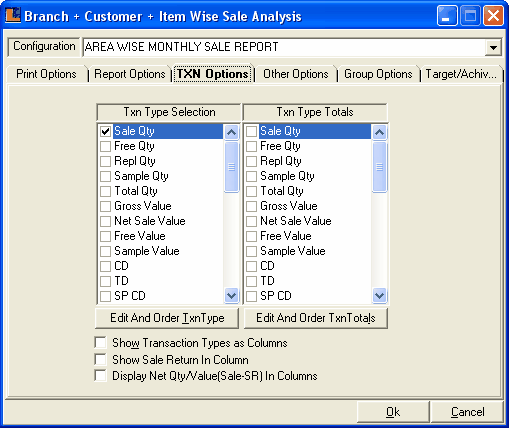Uncheck Sale Qty in Txn Type Selection
This screenshot has width=509, height=428.
pyautogui.click(x=105, y=131)
